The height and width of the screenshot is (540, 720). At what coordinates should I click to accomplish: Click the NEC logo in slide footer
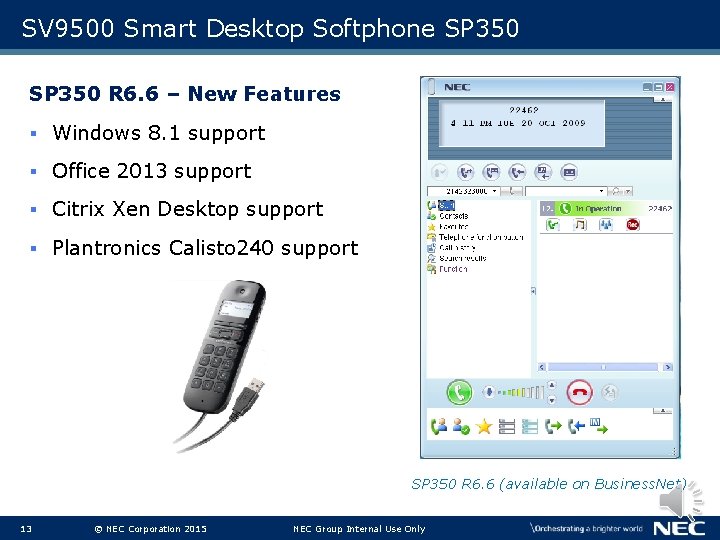(x=679, y=529)
